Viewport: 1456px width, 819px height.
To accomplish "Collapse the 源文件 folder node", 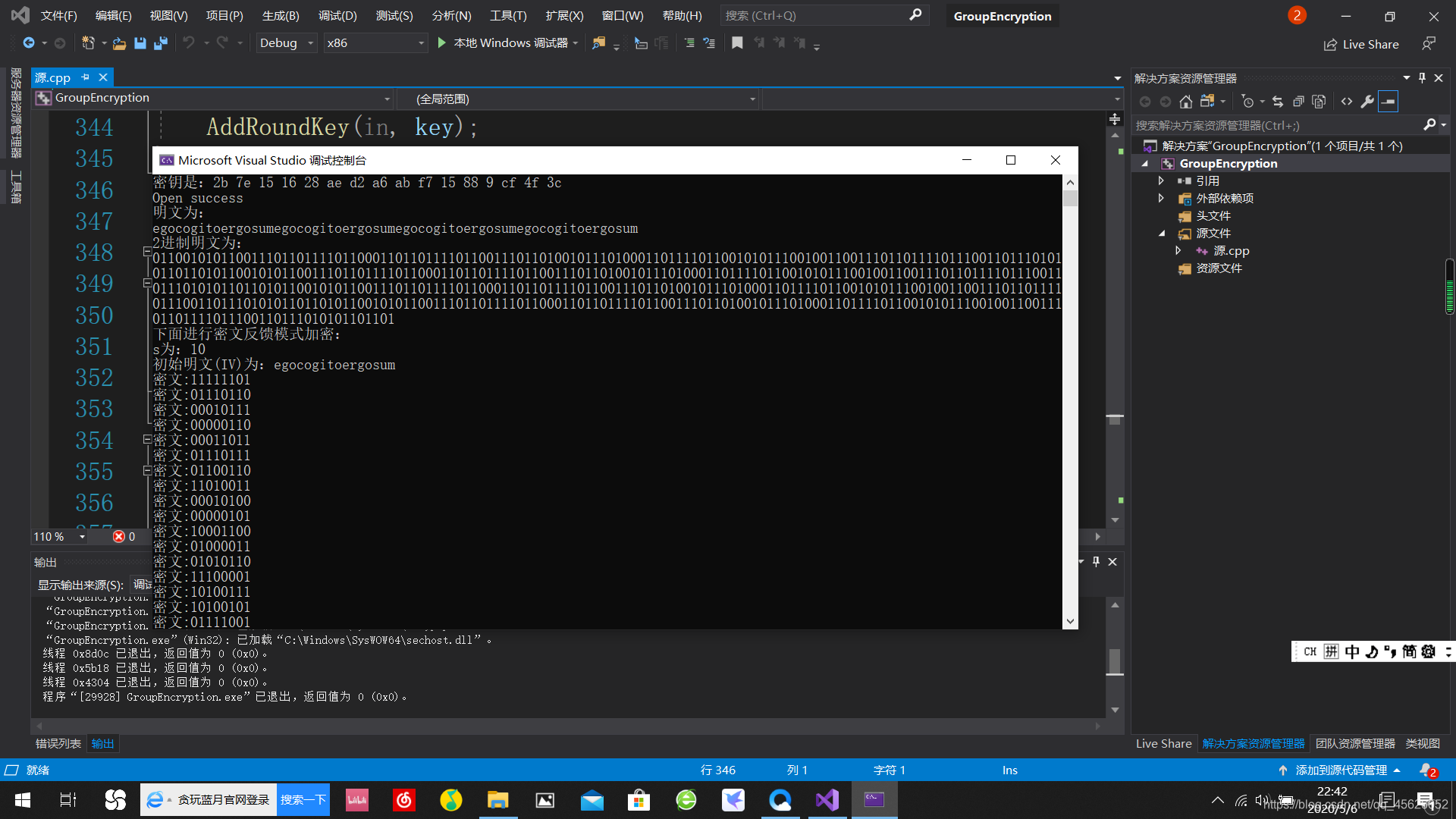I will 1162,234.
